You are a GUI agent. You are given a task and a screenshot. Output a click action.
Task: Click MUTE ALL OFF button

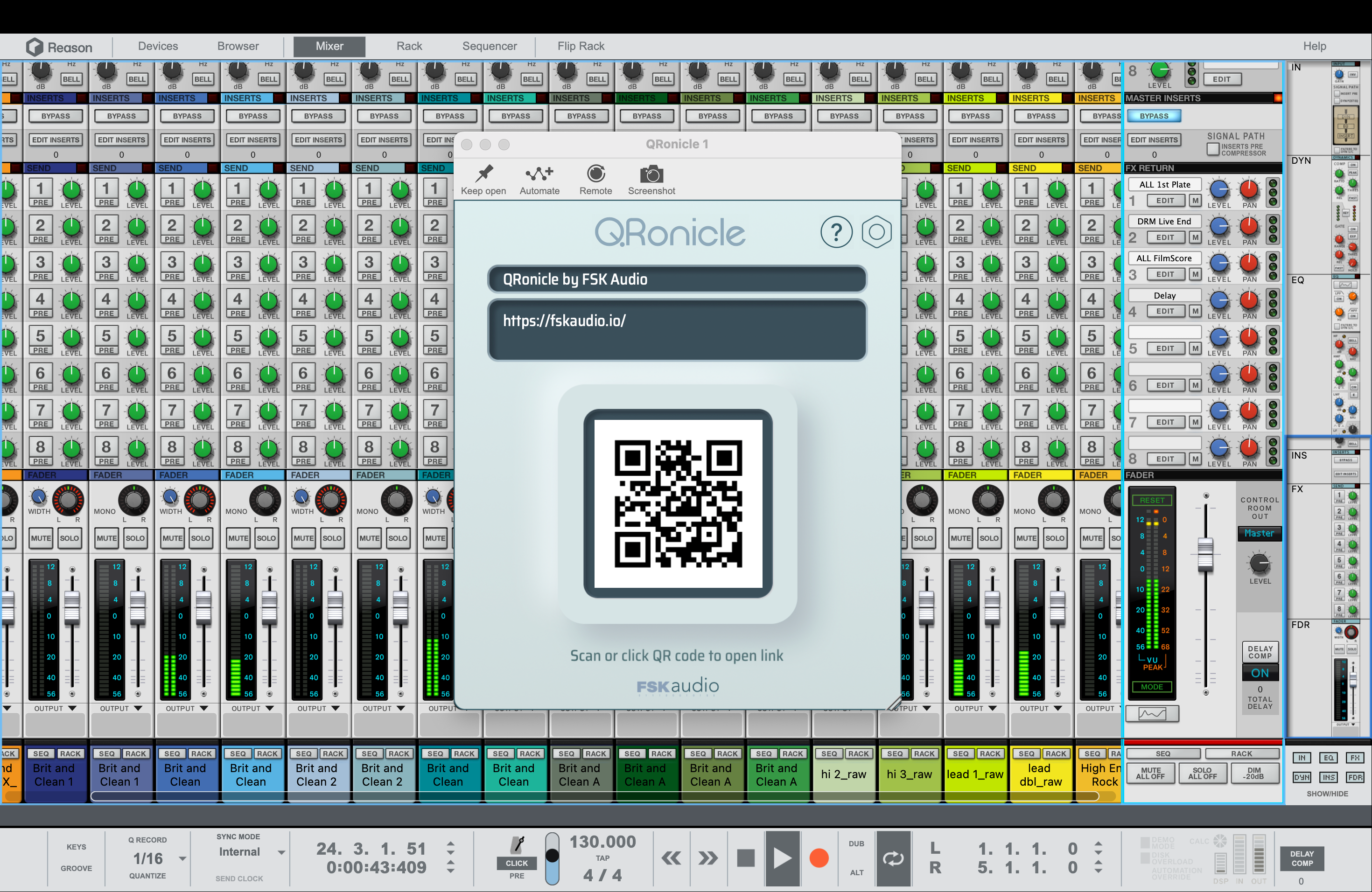[x=1151, y=774]
